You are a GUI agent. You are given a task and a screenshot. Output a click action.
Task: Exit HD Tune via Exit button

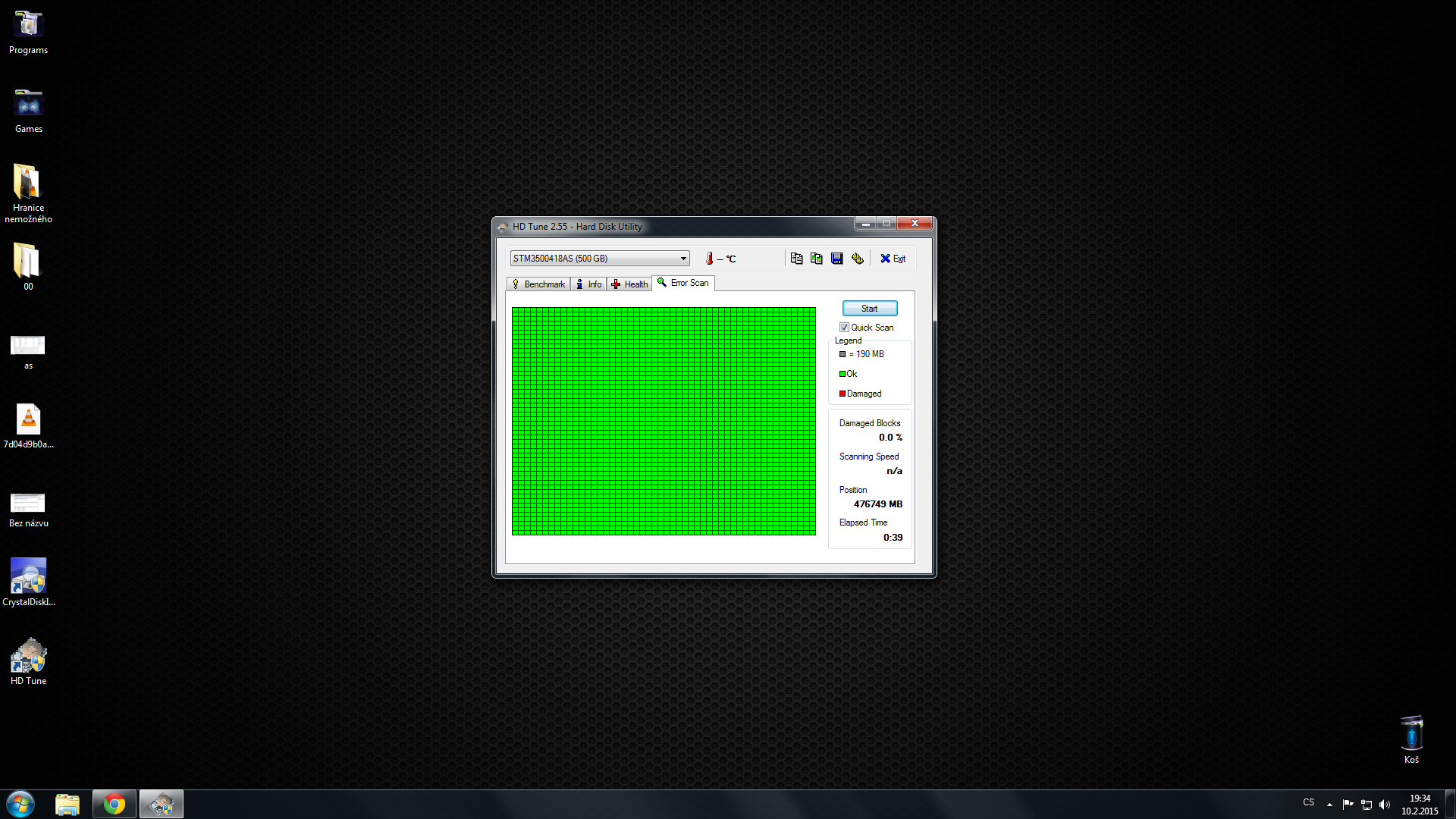(893, 259)
